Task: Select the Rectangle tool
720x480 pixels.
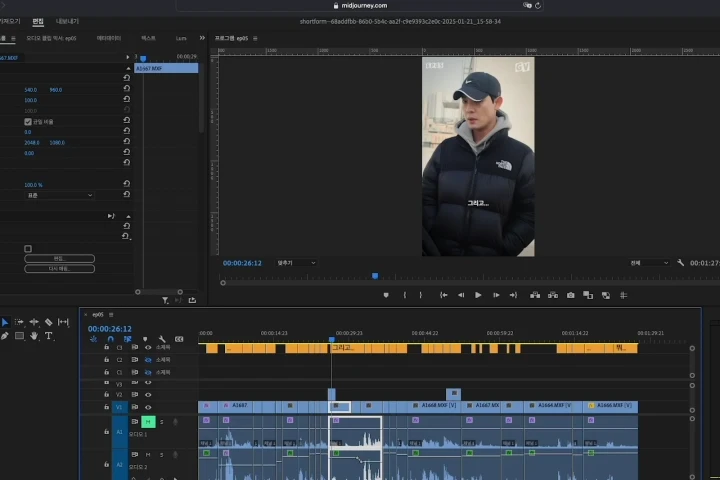Action: coord(19,336)
